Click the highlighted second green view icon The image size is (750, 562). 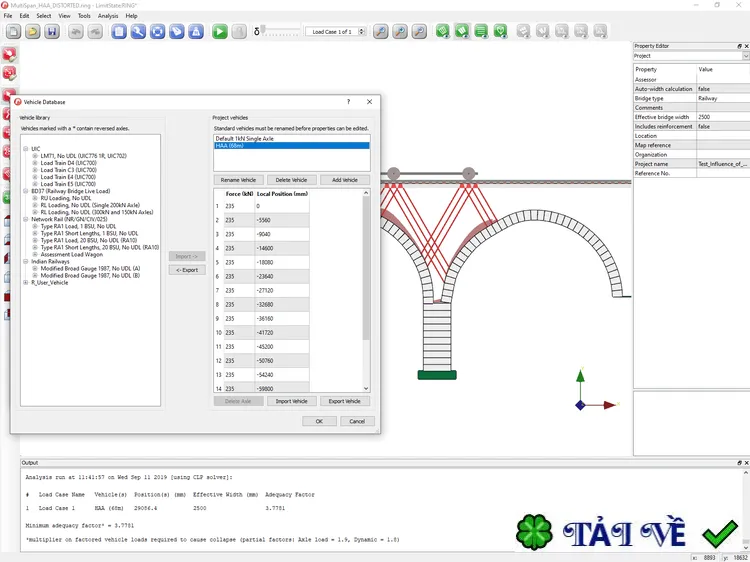pyautogui.click(x=462, y=32)
